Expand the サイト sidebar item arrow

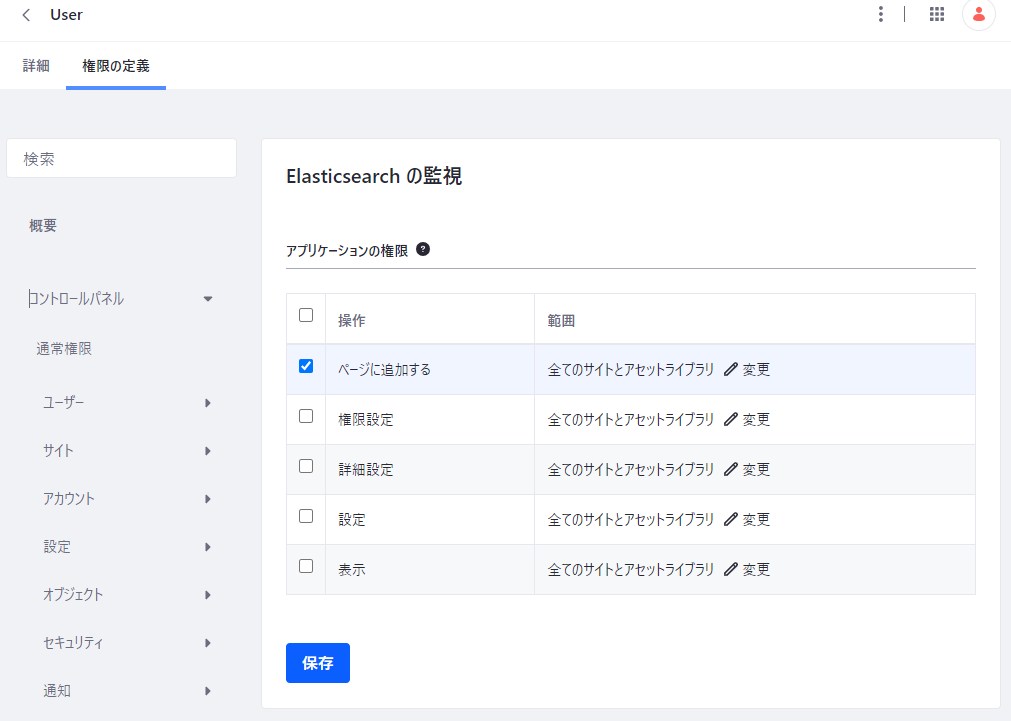click(x=208, y=451)
